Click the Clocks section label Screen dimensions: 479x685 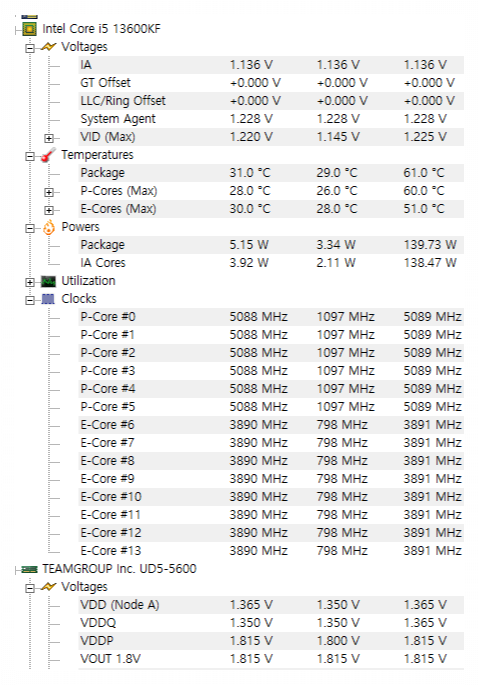click(79, 299)
